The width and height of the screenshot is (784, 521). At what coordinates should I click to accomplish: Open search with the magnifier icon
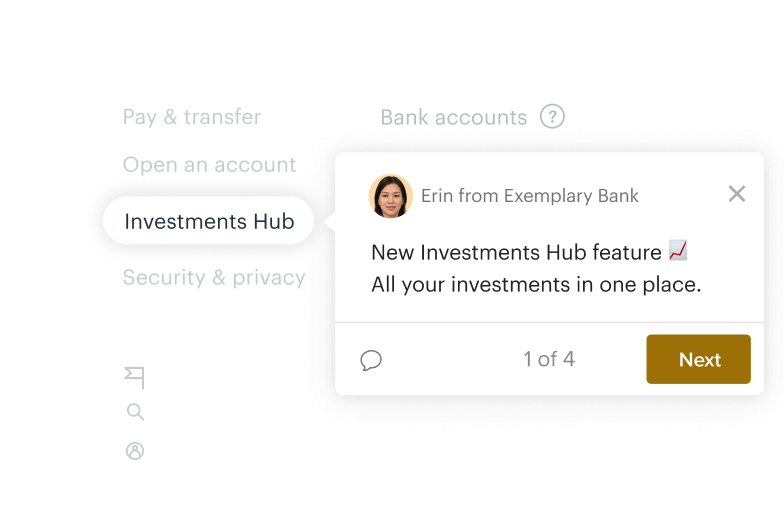135,412
